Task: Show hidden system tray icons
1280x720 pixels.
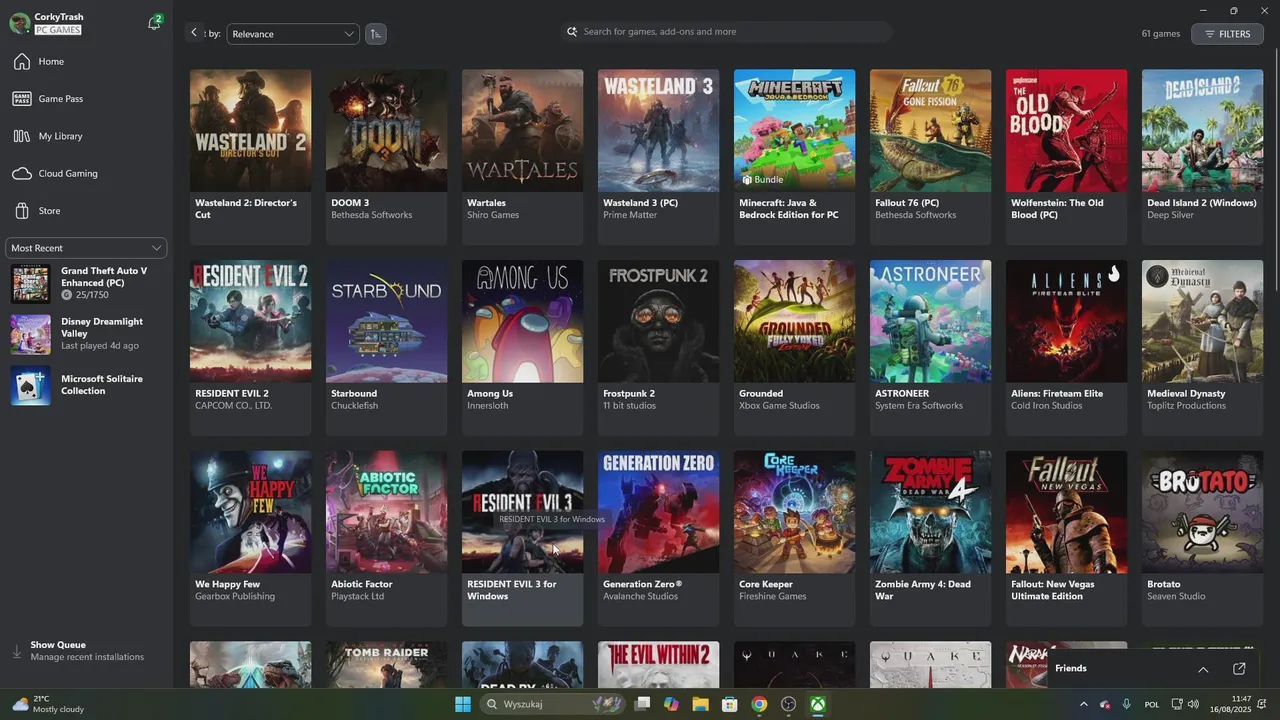Action: pyautogui.click(x=1083, y=704)
